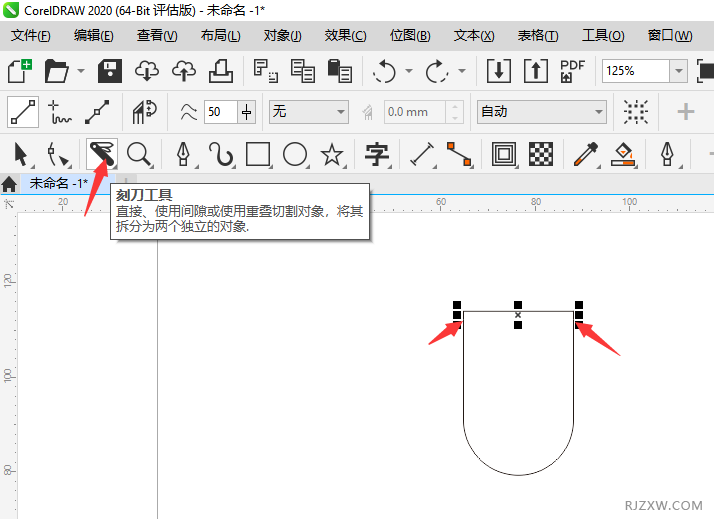Open the 文件(F) menu
The image size is (714, 519).
pos(31,35)
